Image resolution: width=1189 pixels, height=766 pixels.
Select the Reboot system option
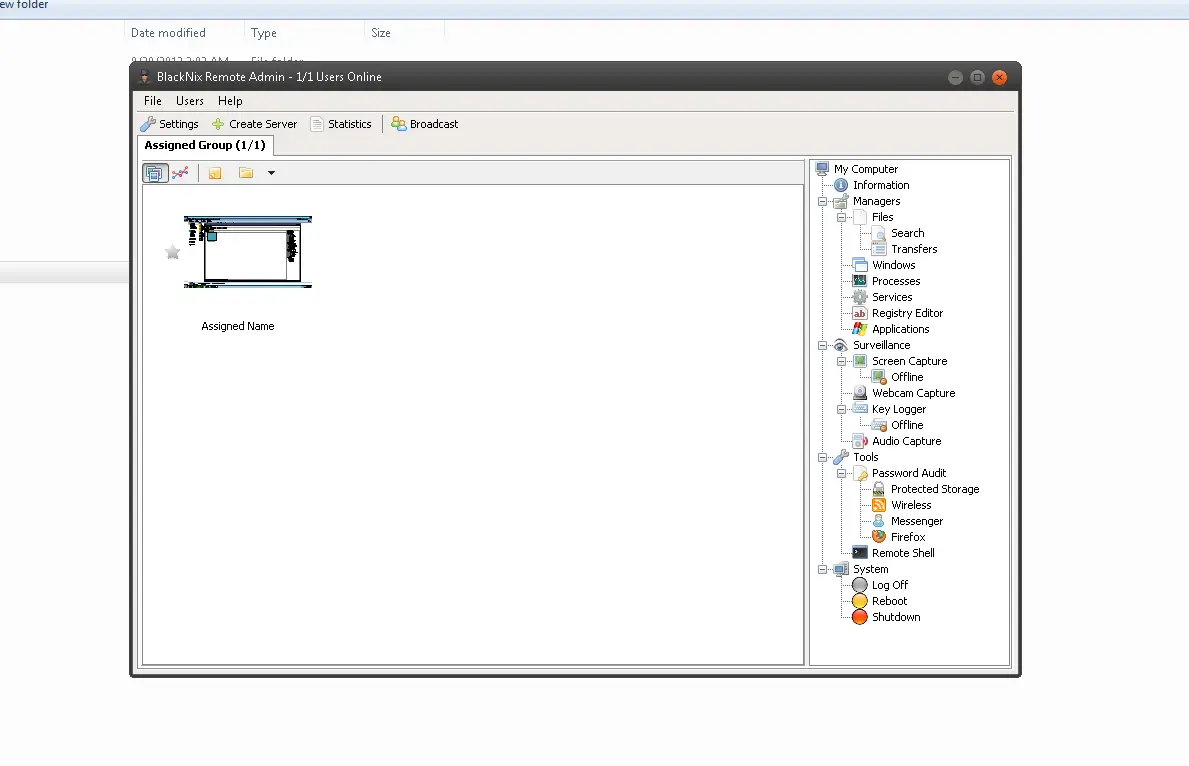pyautogui.click(x=858, y=601)
